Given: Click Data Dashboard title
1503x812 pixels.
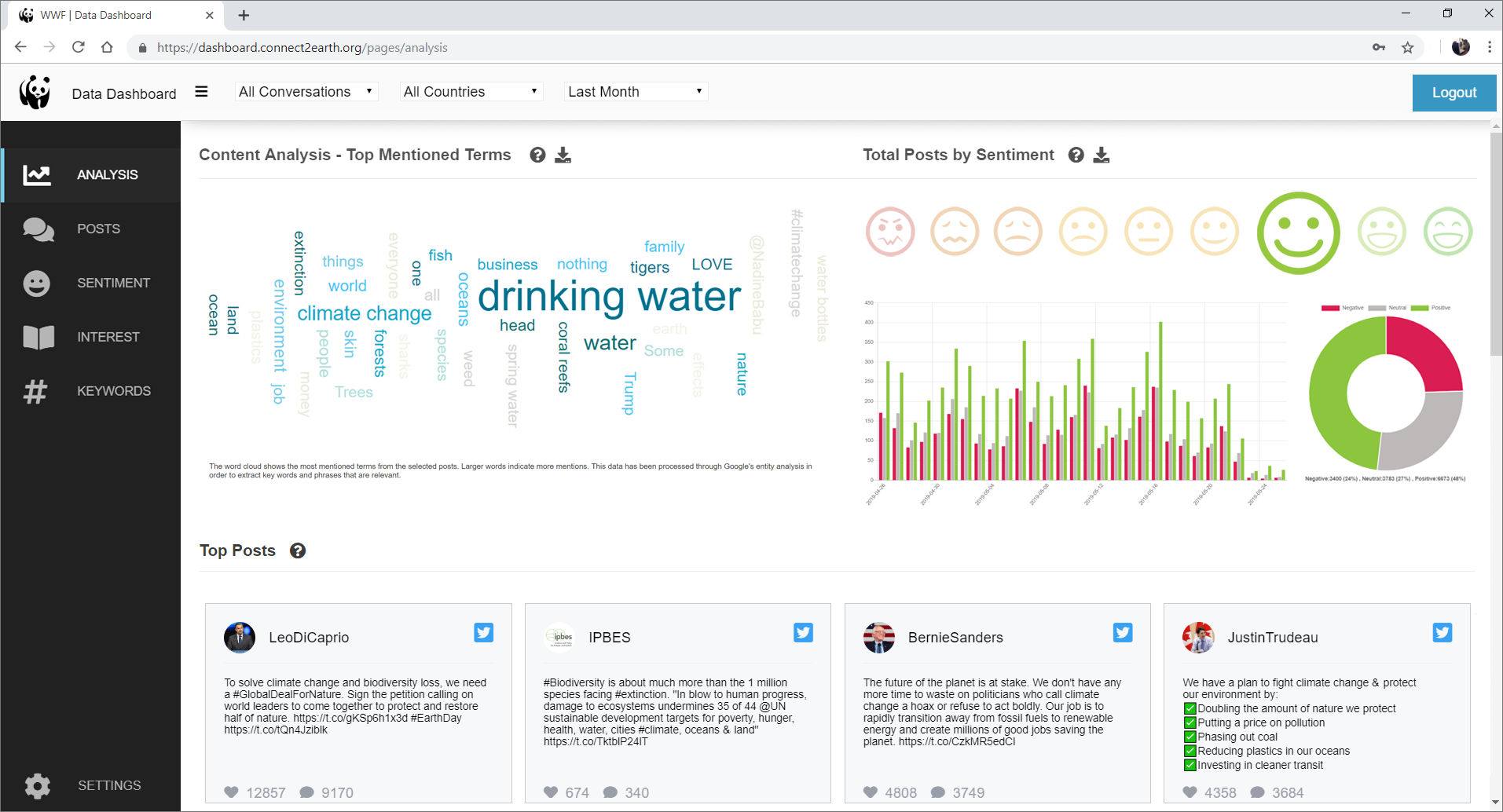Looking at the screenshot, I should [124, 93].
